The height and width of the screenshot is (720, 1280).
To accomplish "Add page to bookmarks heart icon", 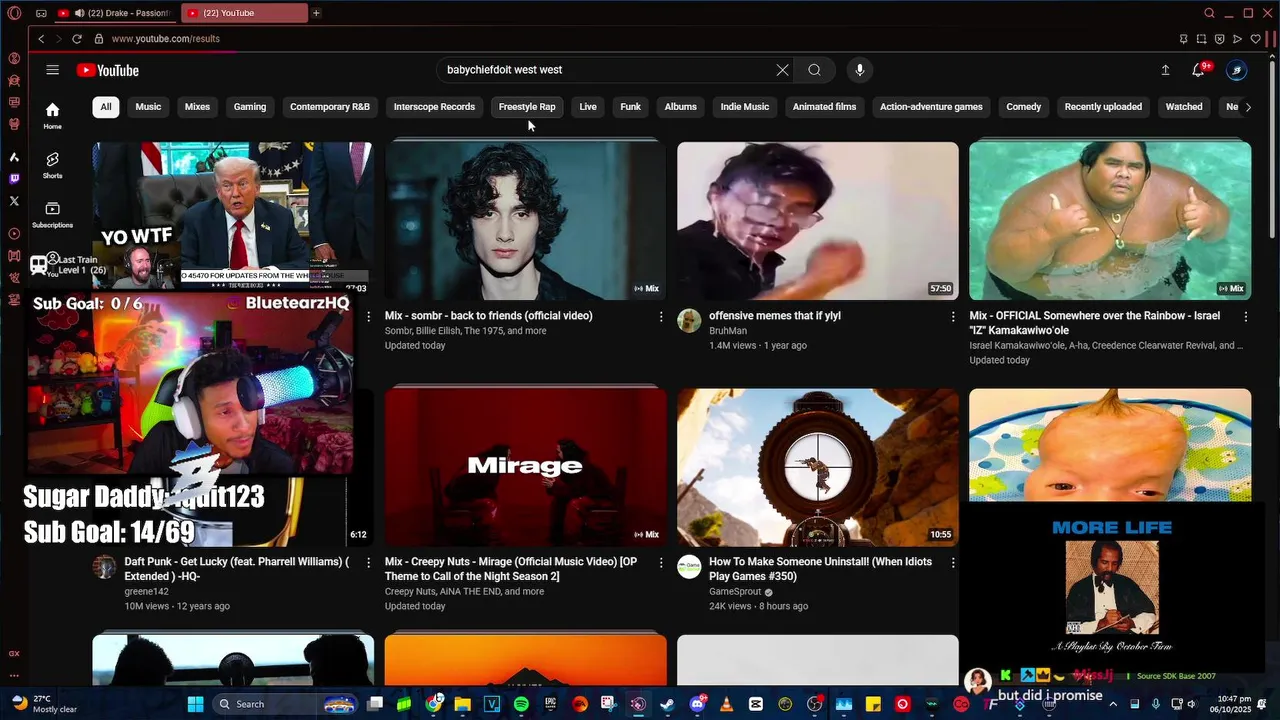I will 1255,39.
